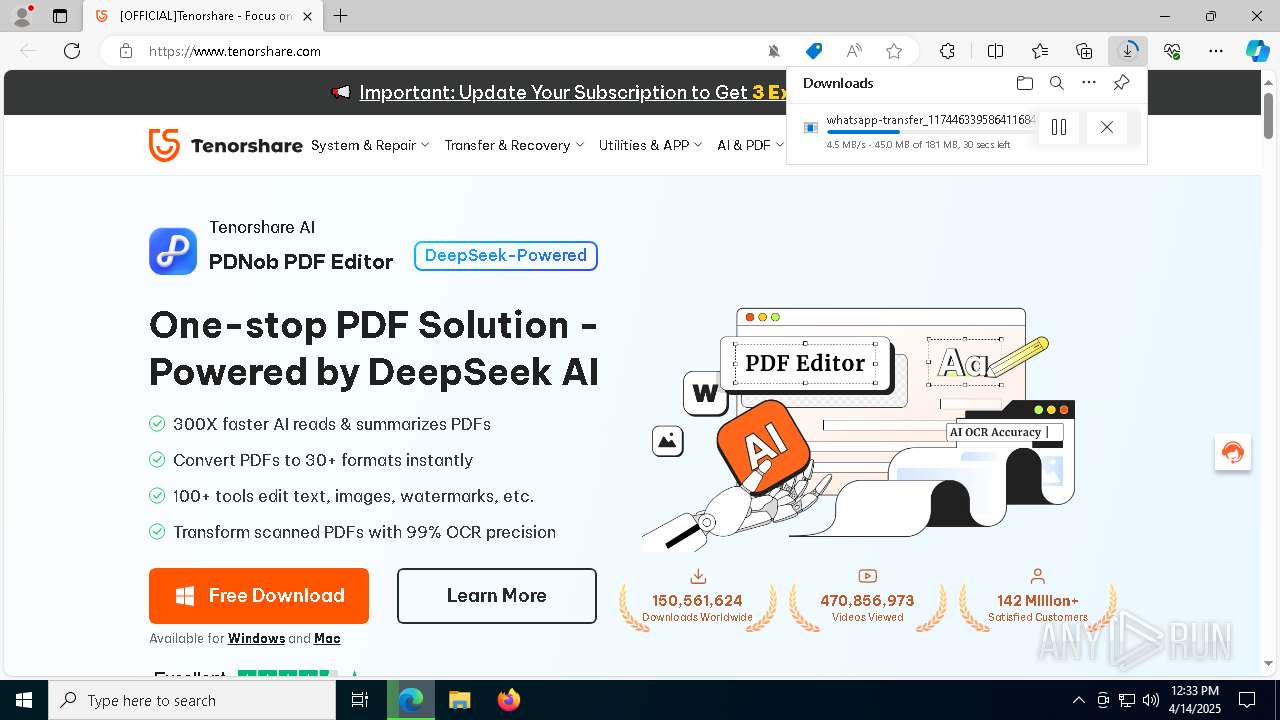Click "470,856,973" videos viewed statistic
This screenshot has width=1280, height=720.
[x=867, y=601]
